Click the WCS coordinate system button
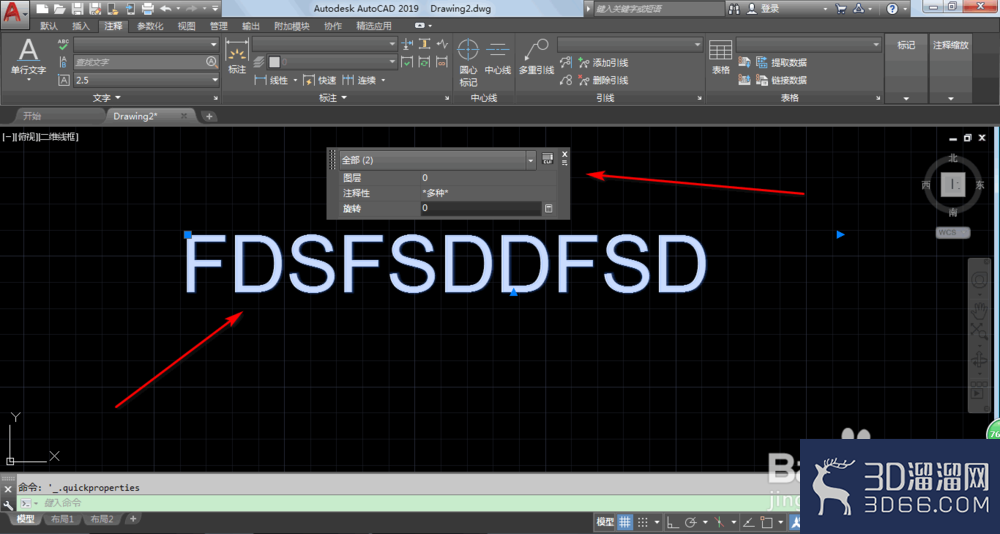The image size is (1000, 534). tap(953, 233)
